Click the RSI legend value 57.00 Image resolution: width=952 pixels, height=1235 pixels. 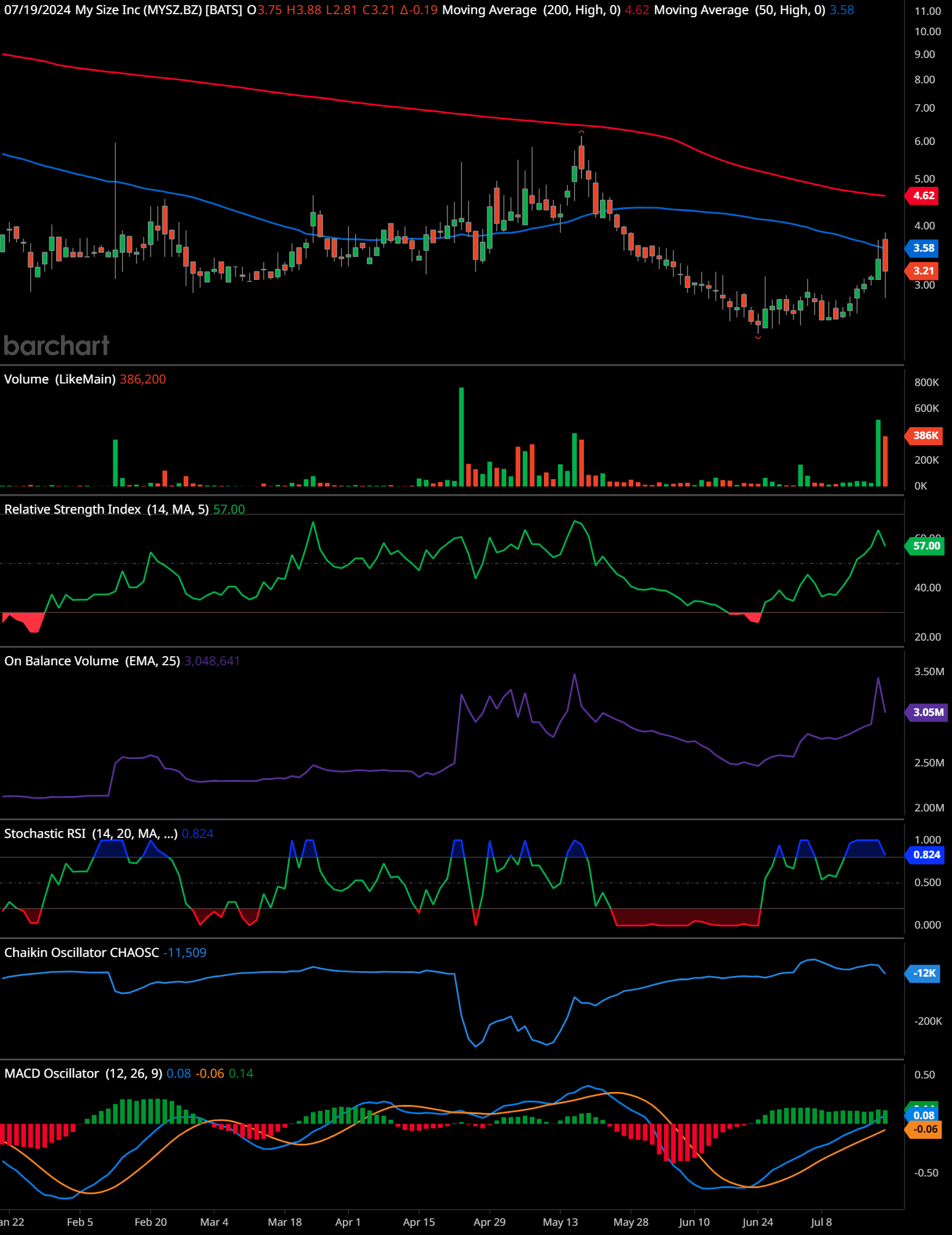coord(229,509)
